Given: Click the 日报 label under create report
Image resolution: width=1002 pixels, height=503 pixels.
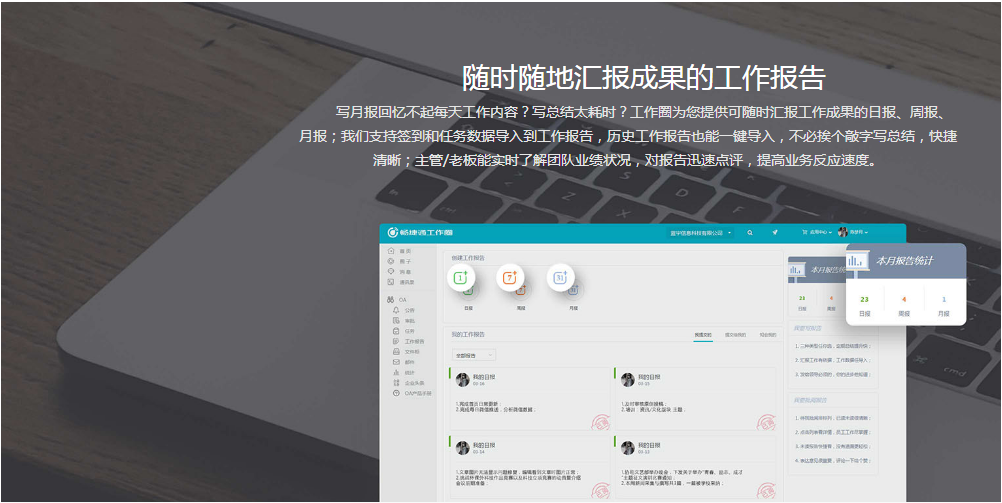Looking at the screenshot, I should point(468,308).
